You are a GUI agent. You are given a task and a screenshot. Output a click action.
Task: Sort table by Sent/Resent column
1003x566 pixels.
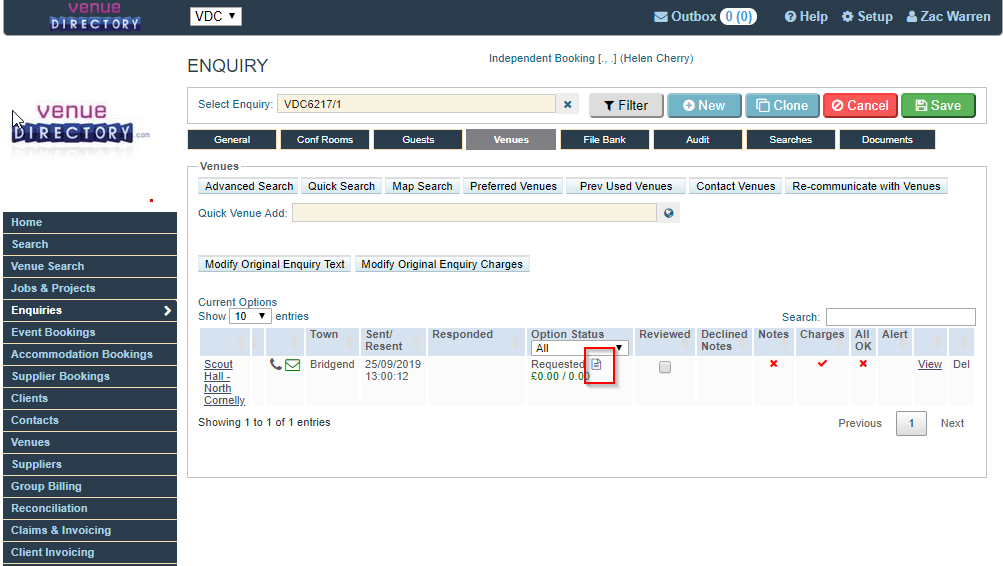coord(393,341)
